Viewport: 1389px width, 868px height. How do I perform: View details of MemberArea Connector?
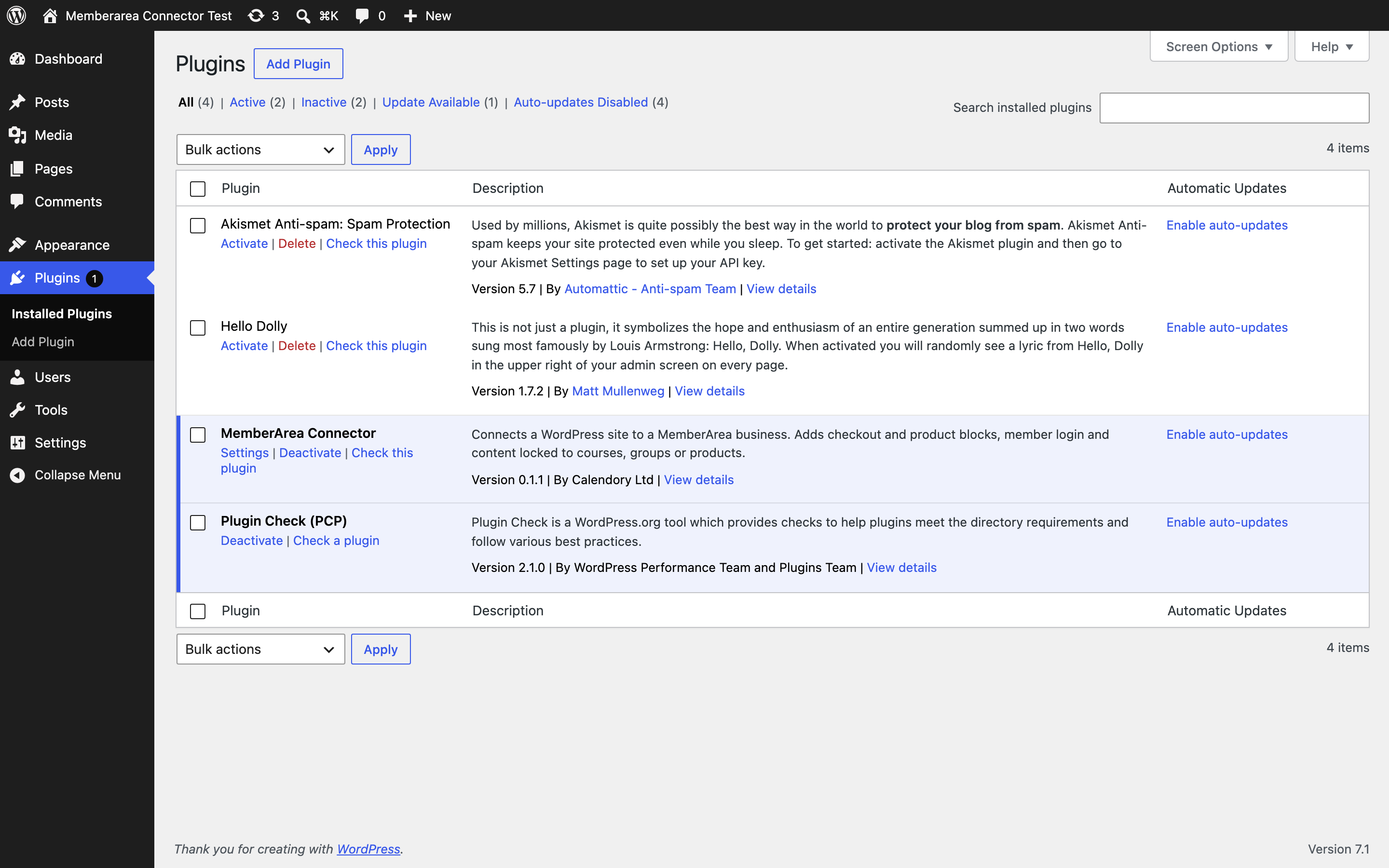[x=698, y=480]
